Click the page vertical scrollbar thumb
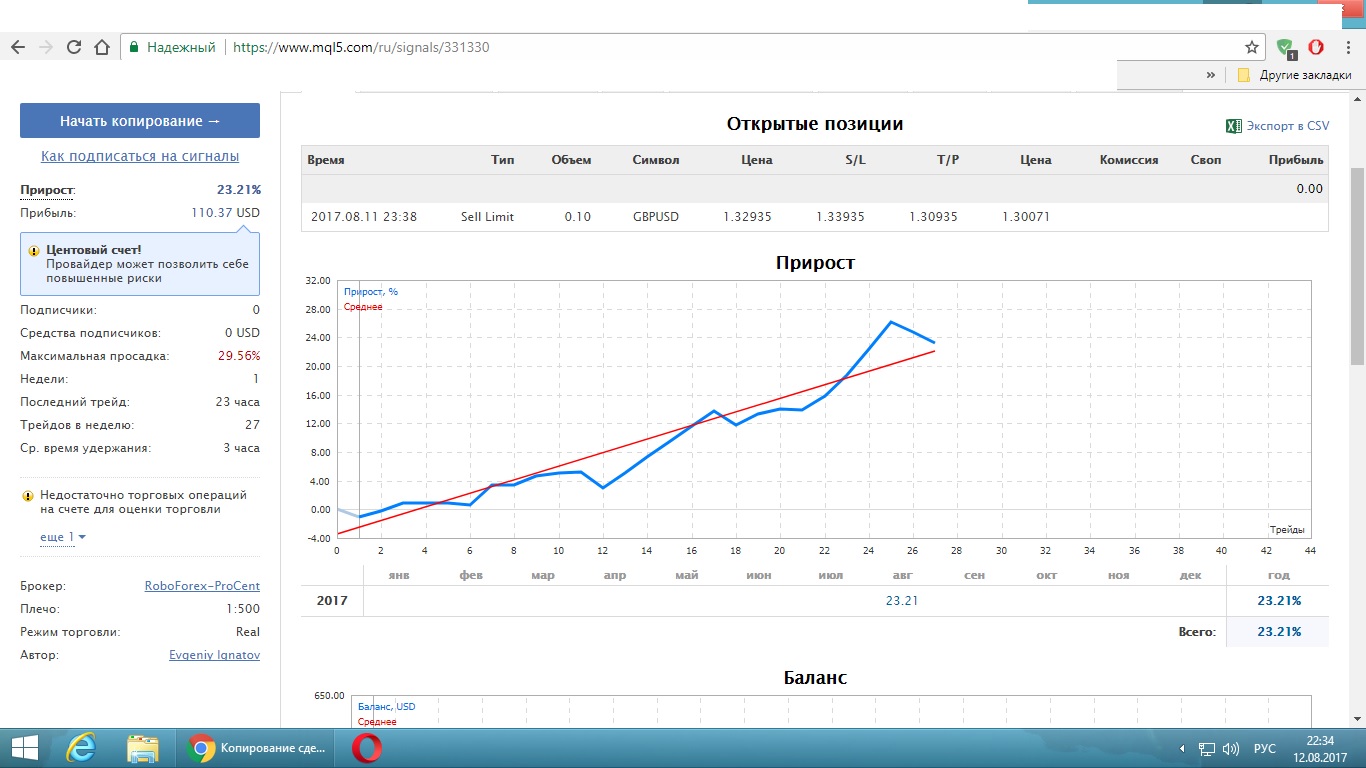This screenshot has width=1366, height=768. coord(1357,265)
